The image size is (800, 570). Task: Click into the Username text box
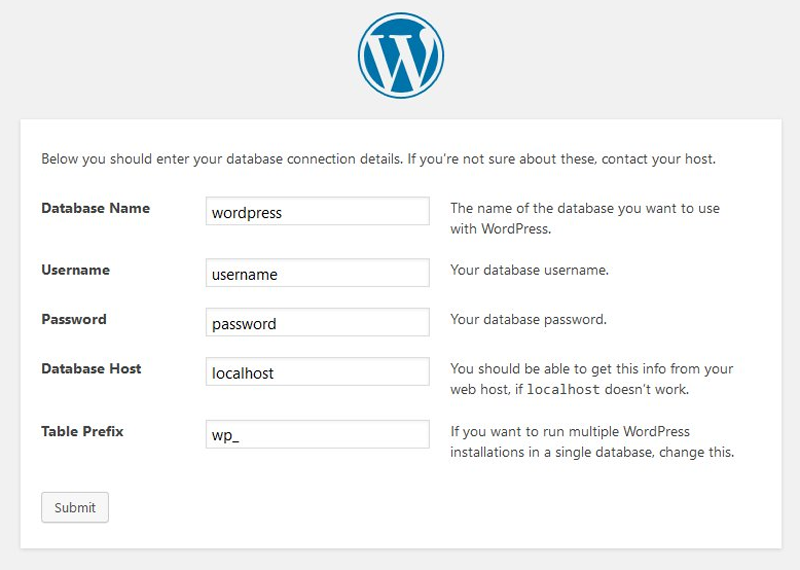coord(317,273)
